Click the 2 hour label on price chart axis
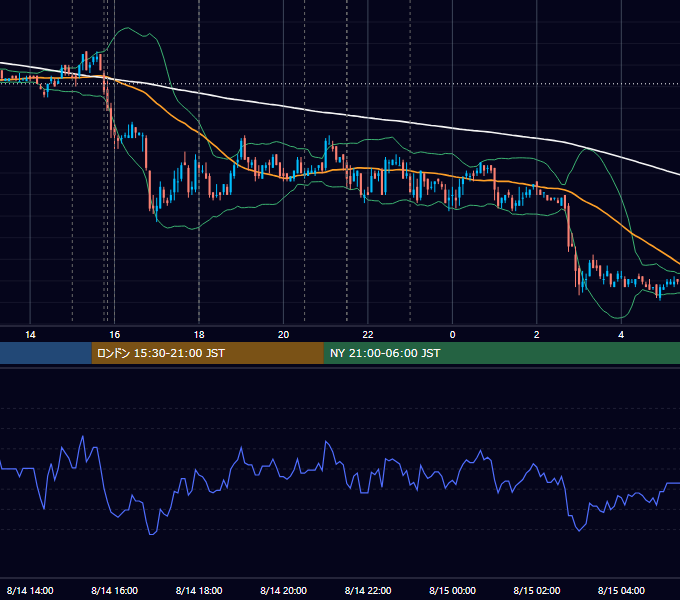 536,335
